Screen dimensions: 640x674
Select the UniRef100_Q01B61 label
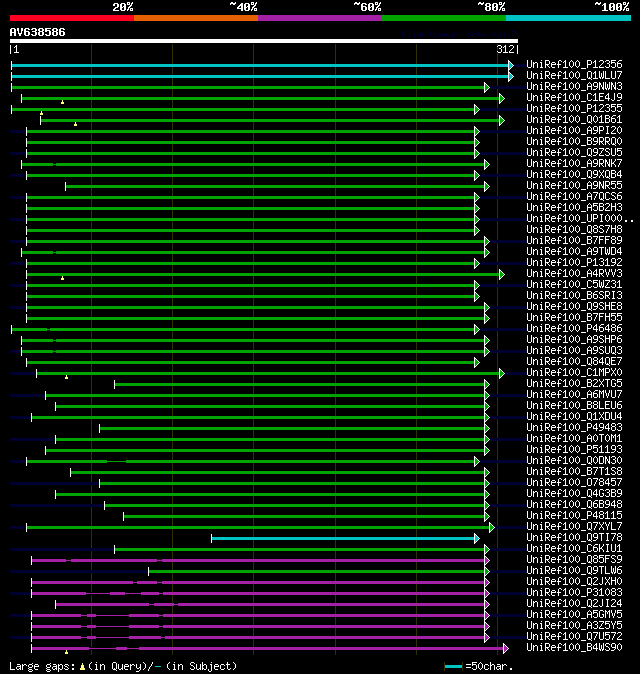[x=574, y=119]
